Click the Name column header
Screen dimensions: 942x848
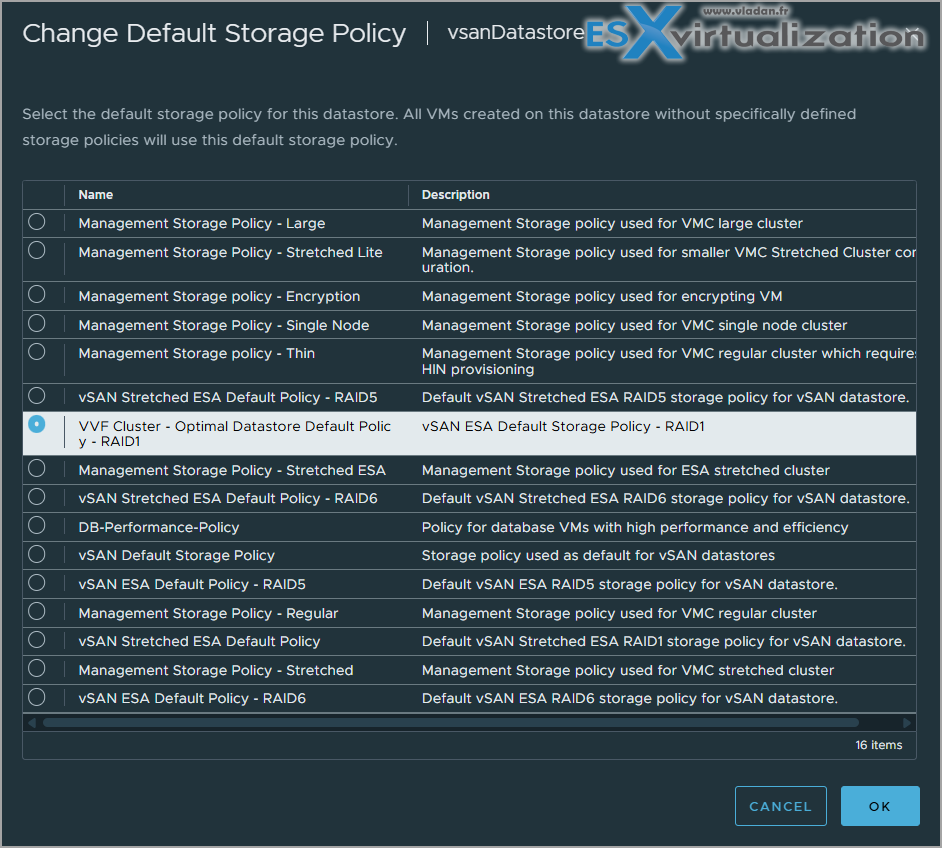(96, 195)
